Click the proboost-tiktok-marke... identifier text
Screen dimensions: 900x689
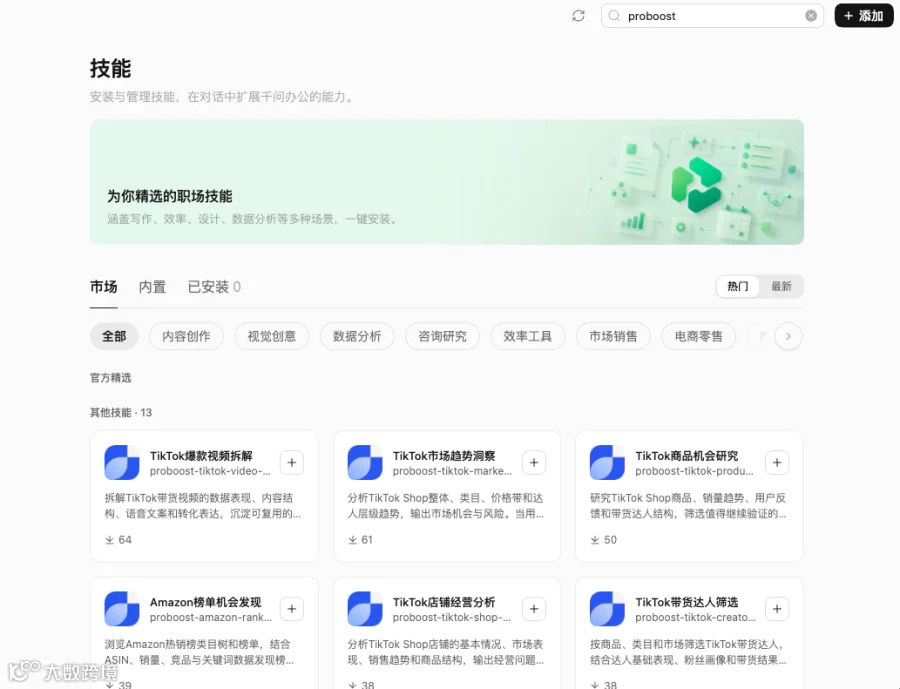point(452,471)
